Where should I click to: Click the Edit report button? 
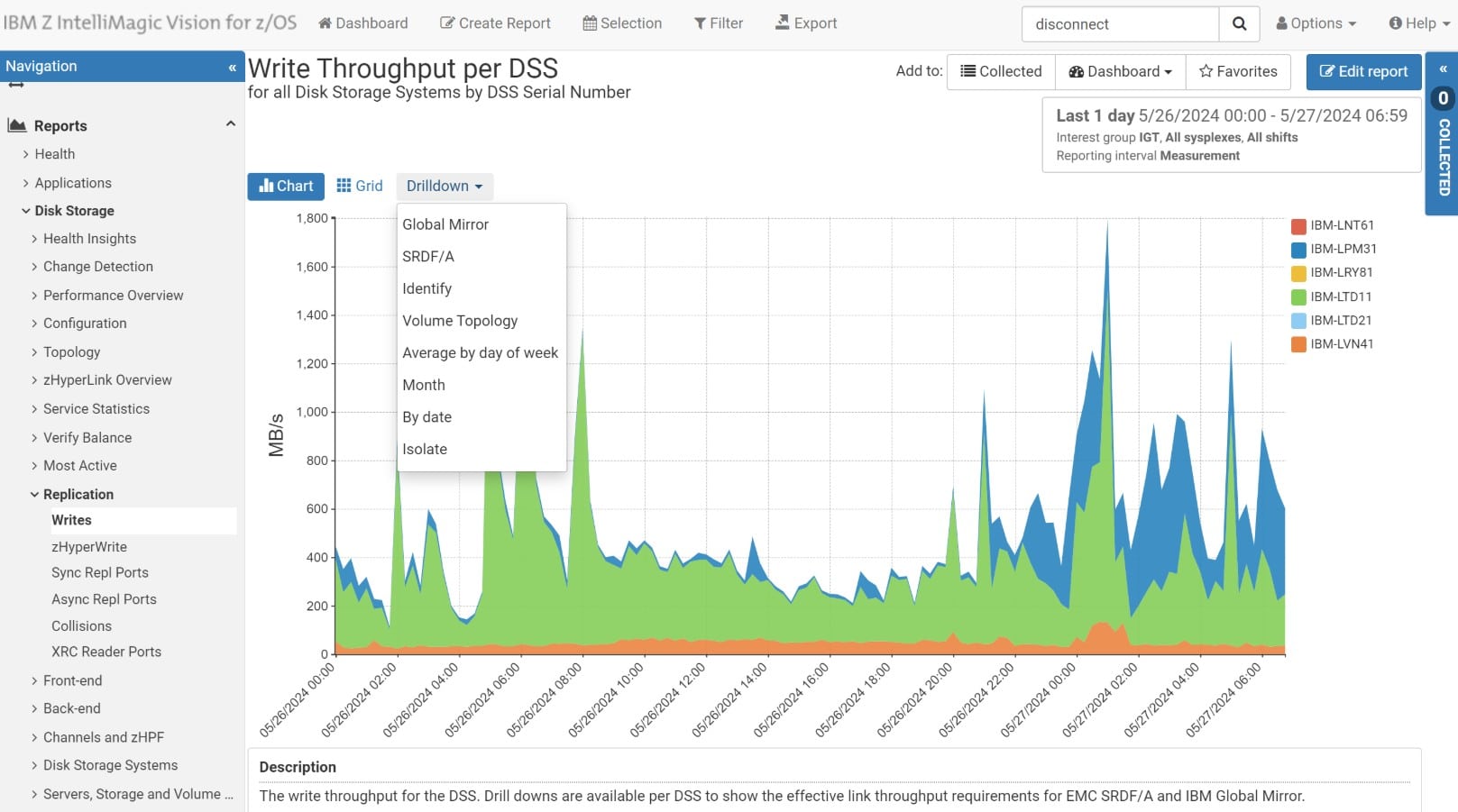click(1363, 71)
